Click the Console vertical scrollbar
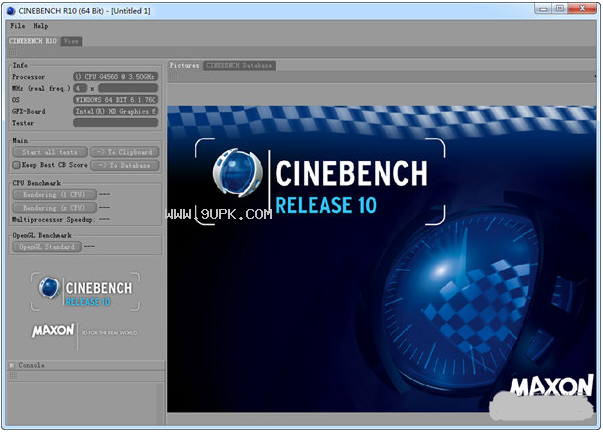This screenshot has height=433, width=603. [162, 403]
